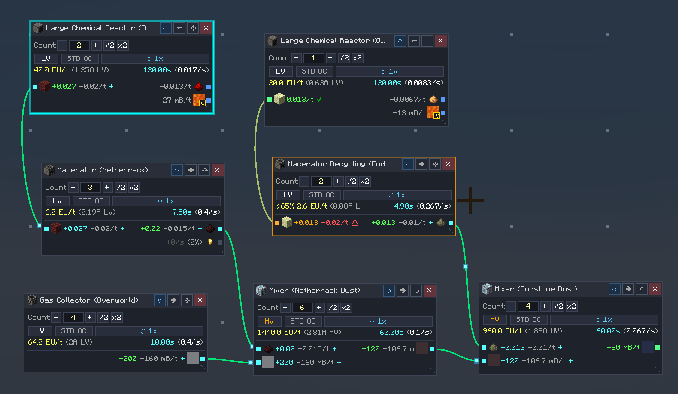
Task: Click netherrack dust input icon in Mixer (Netherrack Dust)
Action: (269, 349)
